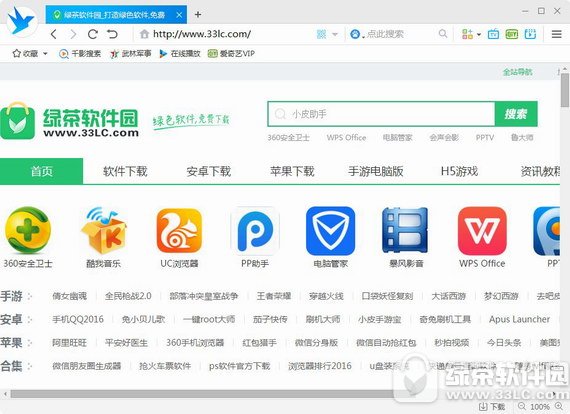Select the H5游戏 navigation tab

pos(459,171)
